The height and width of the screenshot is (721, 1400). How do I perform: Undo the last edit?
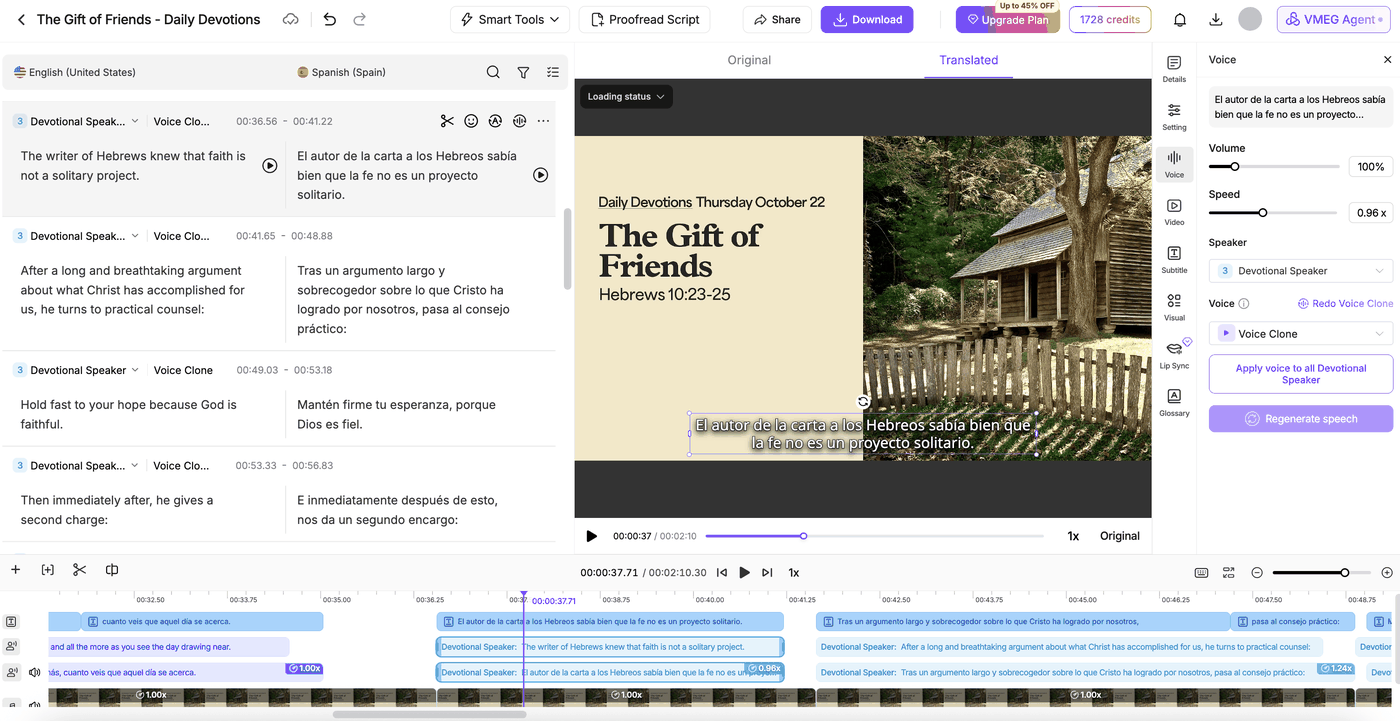click(330, 19)
